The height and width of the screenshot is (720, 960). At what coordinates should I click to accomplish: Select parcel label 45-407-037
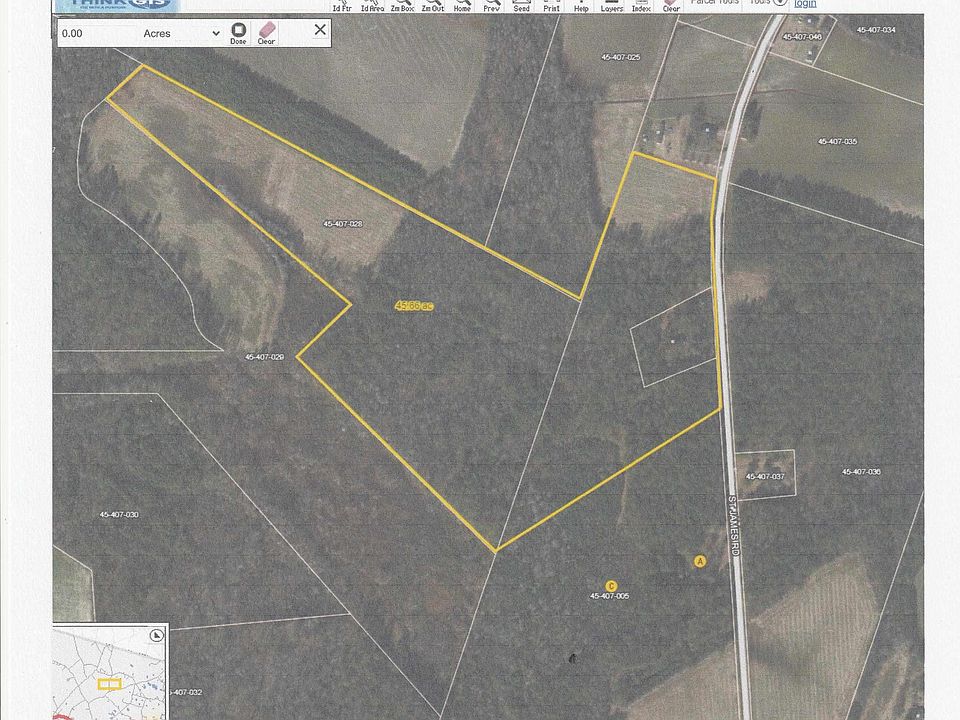pos(765,476)
